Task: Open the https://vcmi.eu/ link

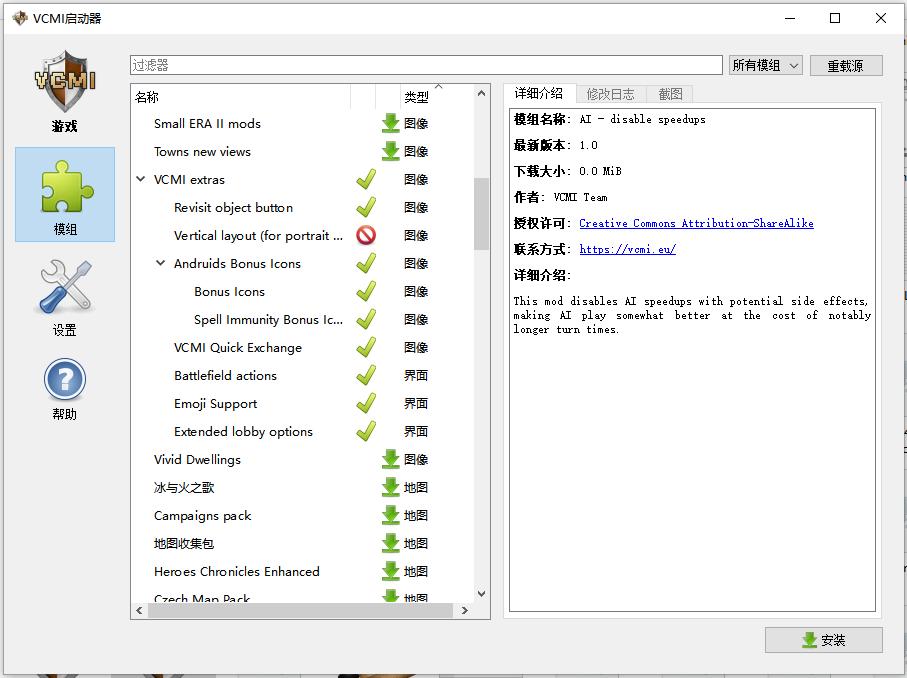Action: (628, 249)
